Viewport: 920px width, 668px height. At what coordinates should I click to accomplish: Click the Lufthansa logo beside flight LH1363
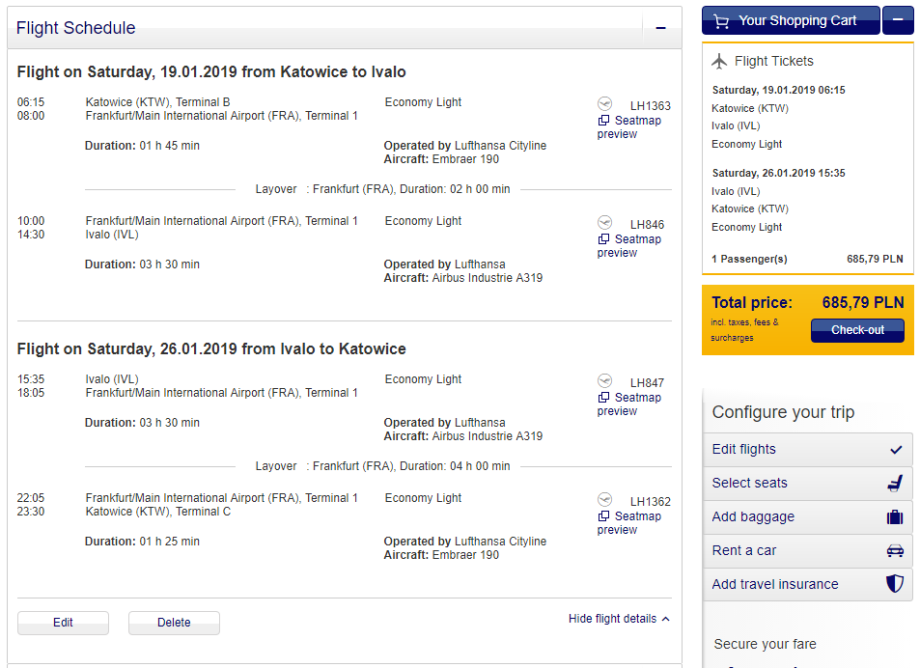[604, 104]
